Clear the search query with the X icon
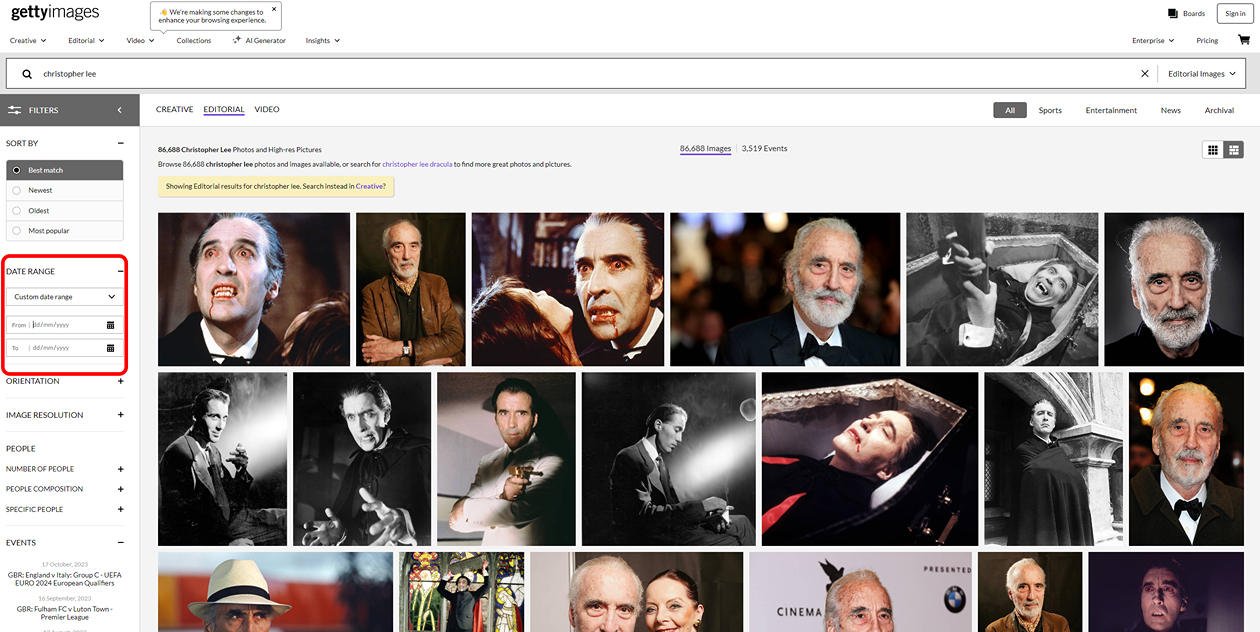The width and height of the screenshot is (1260, 632). click(x=1145, y=72)
